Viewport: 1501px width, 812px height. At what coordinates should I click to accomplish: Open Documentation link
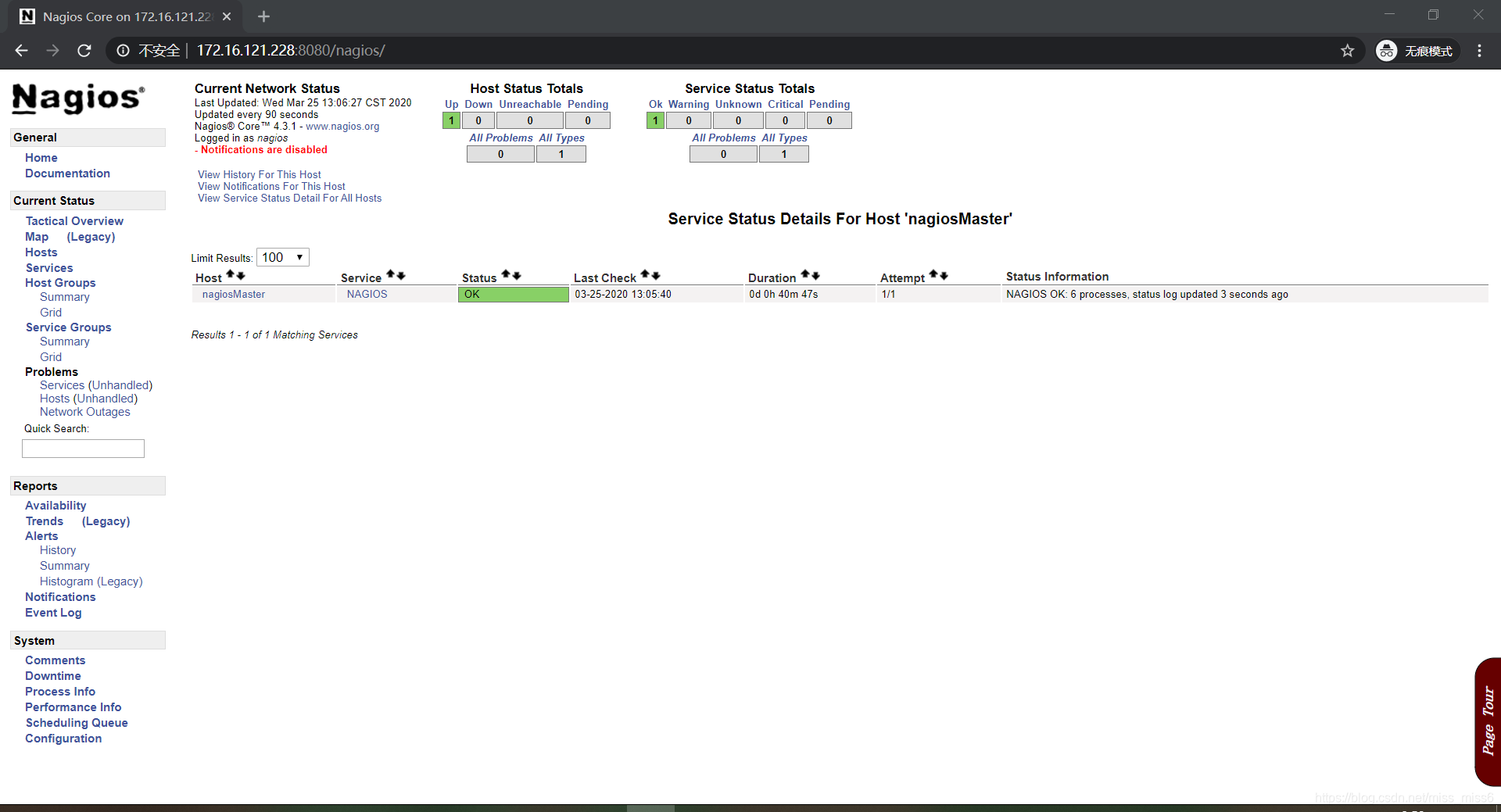tap(67, 173)
